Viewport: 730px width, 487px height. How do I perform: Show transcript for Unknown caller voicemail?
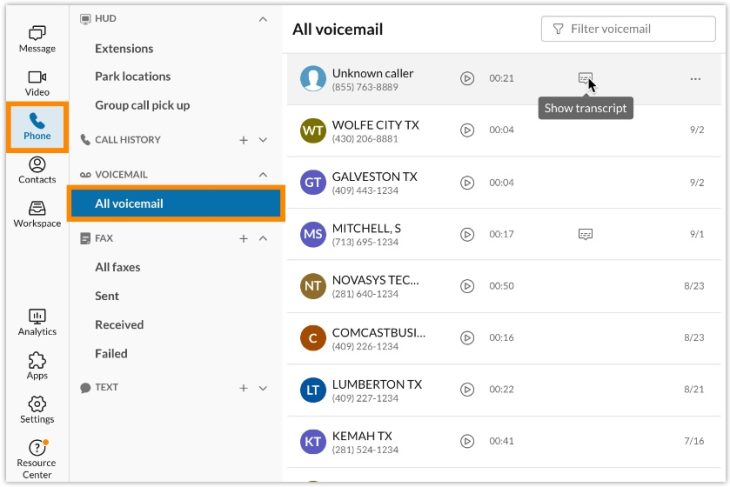point(585,78)
